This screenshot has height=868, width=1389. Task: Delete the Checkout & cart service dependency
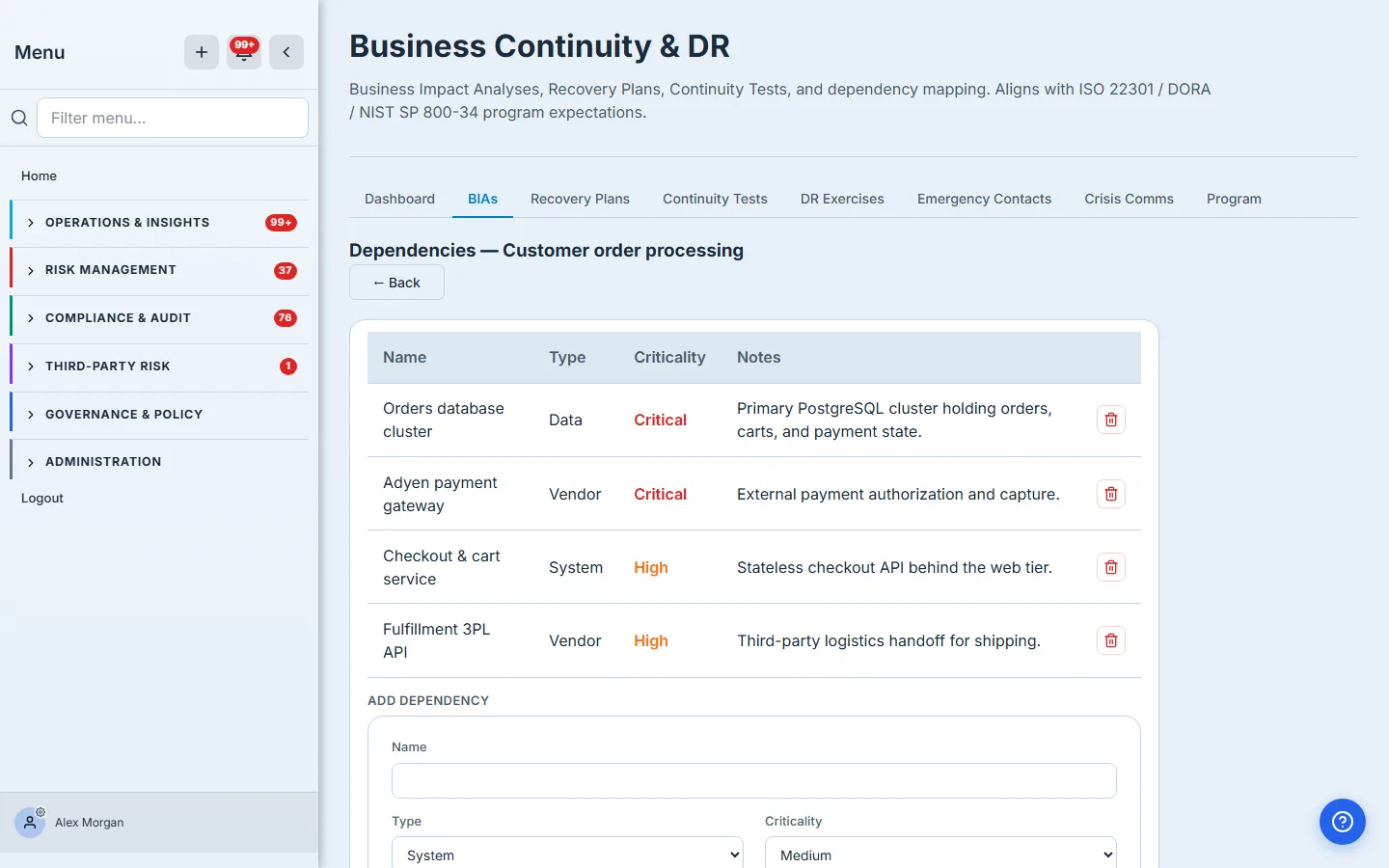[1111, 567]
